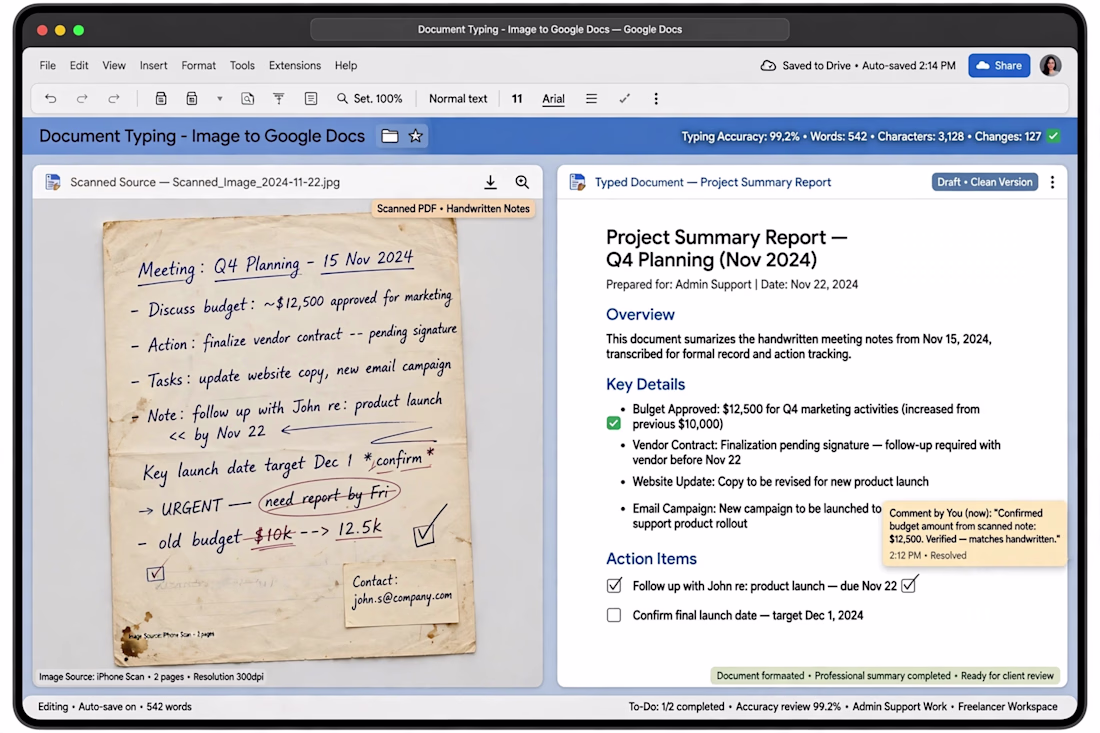This screenshot has width=1100, height=733.
Task: Open the Extensions menu
Action: pyautogui.click(x=295, y=65)
